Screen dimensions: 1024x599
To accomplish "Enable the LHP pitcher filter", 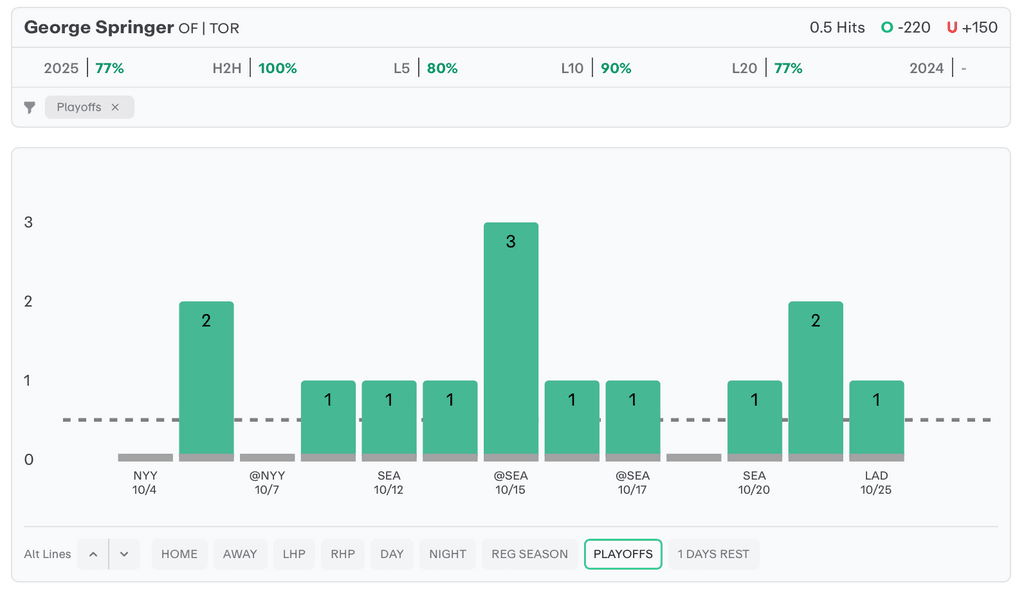I will click(x=294, y=554).
